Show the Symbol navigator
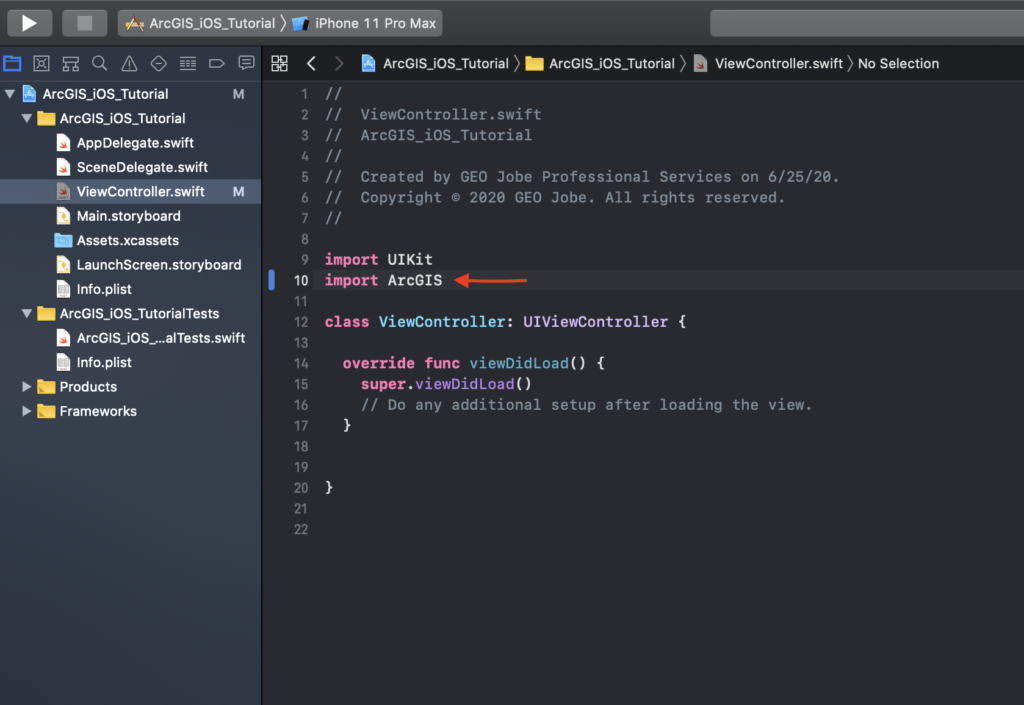This screenshot has width=1024, height=705. (70, 64)
